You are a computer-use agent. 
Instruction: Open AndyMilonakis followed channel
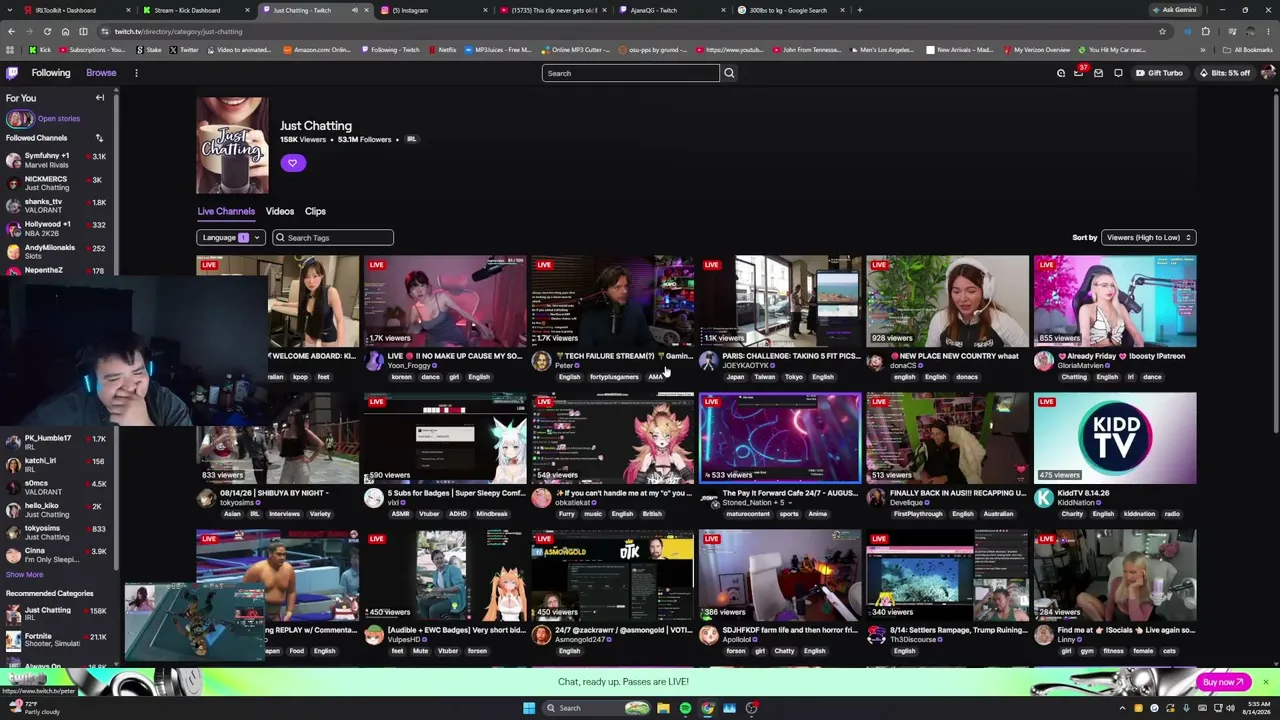point(57,251)
